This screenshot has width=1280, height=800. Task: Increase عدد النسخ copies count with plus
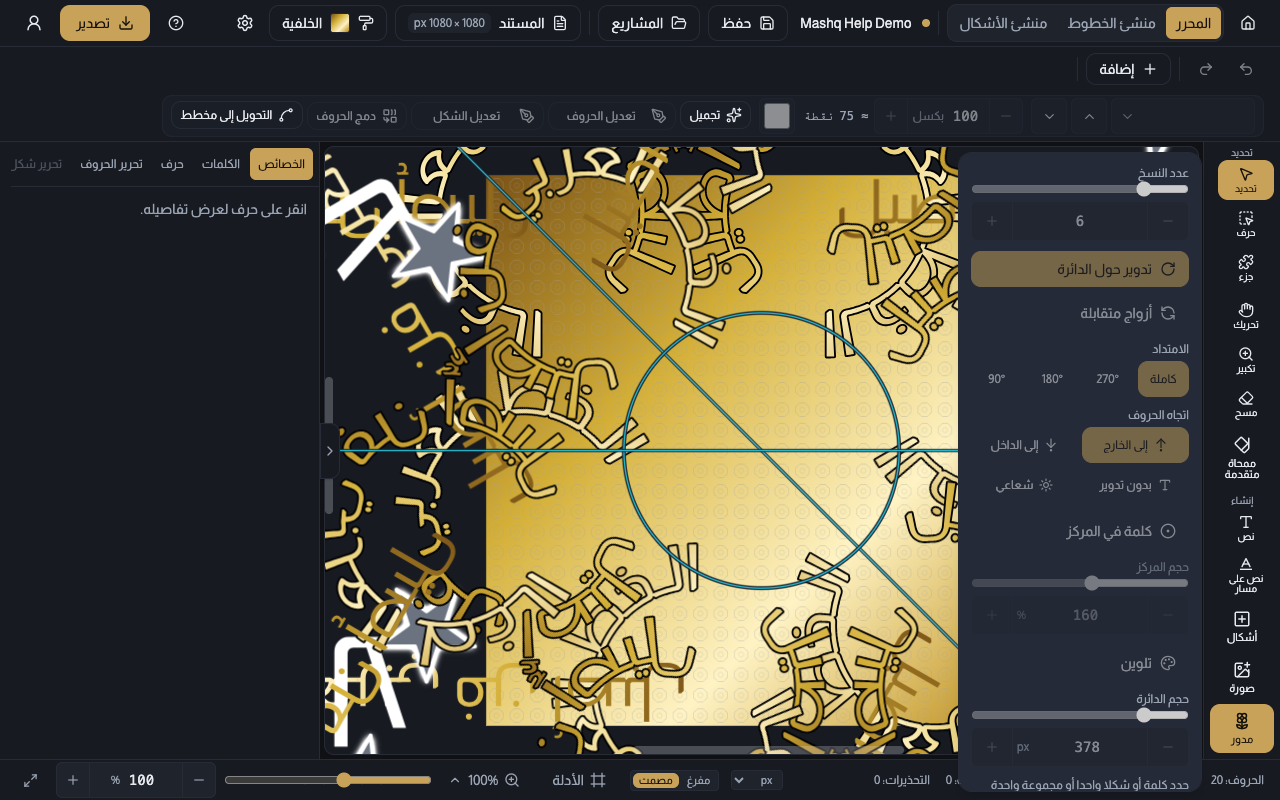coord(992,221)
